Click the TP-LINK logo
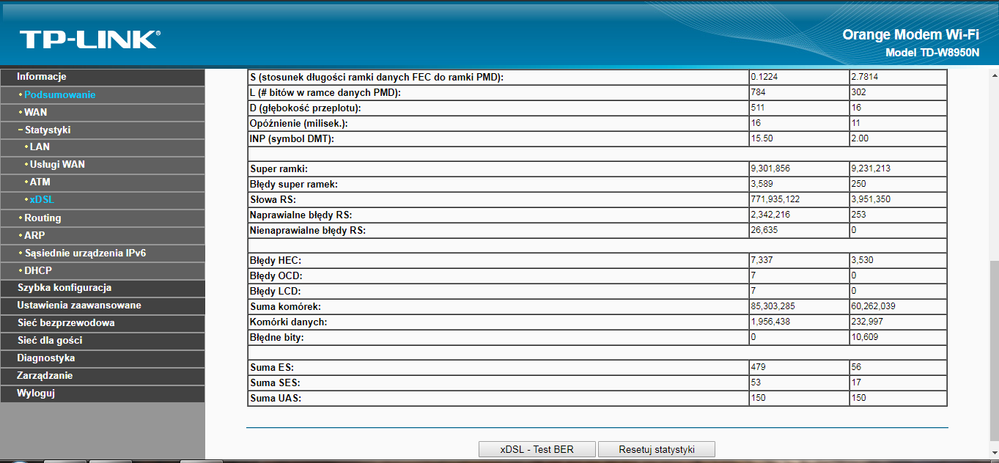 [90, 39]
